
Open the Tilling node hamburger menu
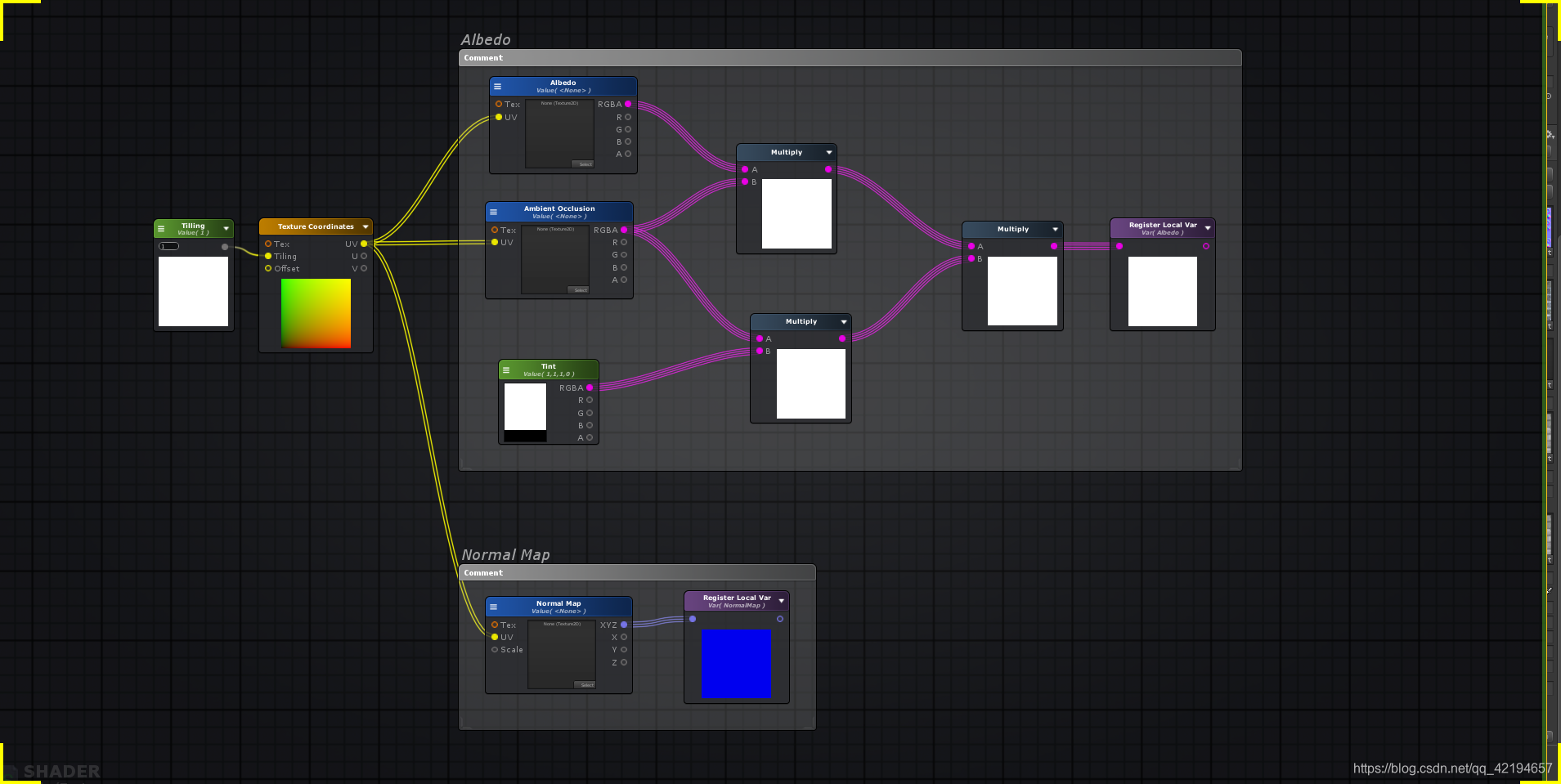tap(161, 229)
